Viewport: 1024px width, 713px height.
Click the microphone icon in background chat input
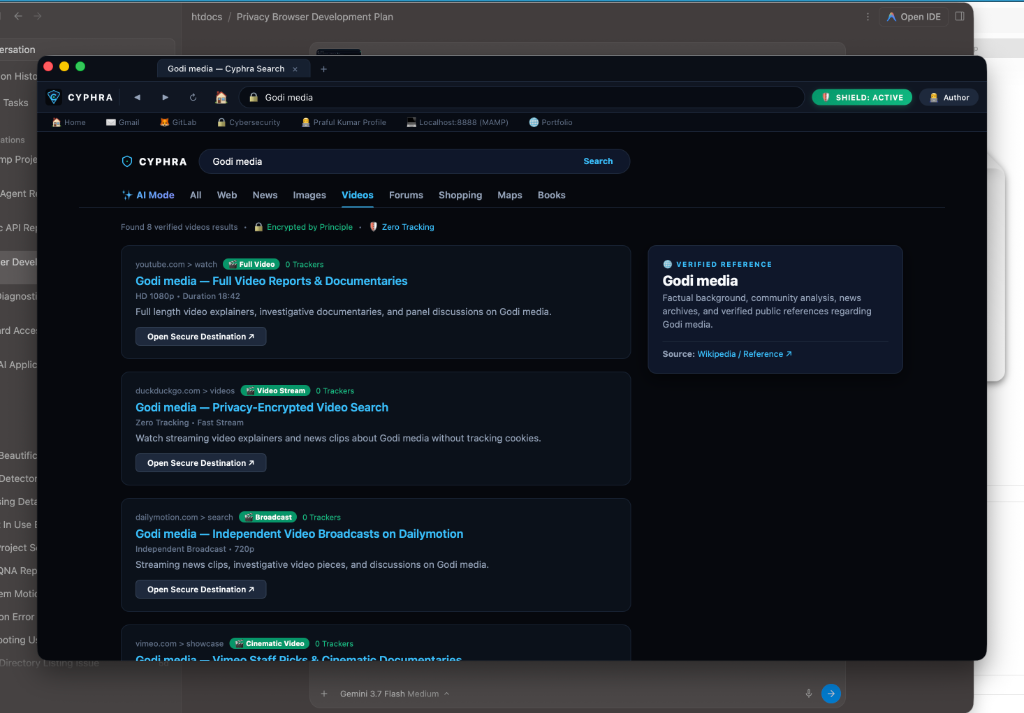[x=808, y=694]
